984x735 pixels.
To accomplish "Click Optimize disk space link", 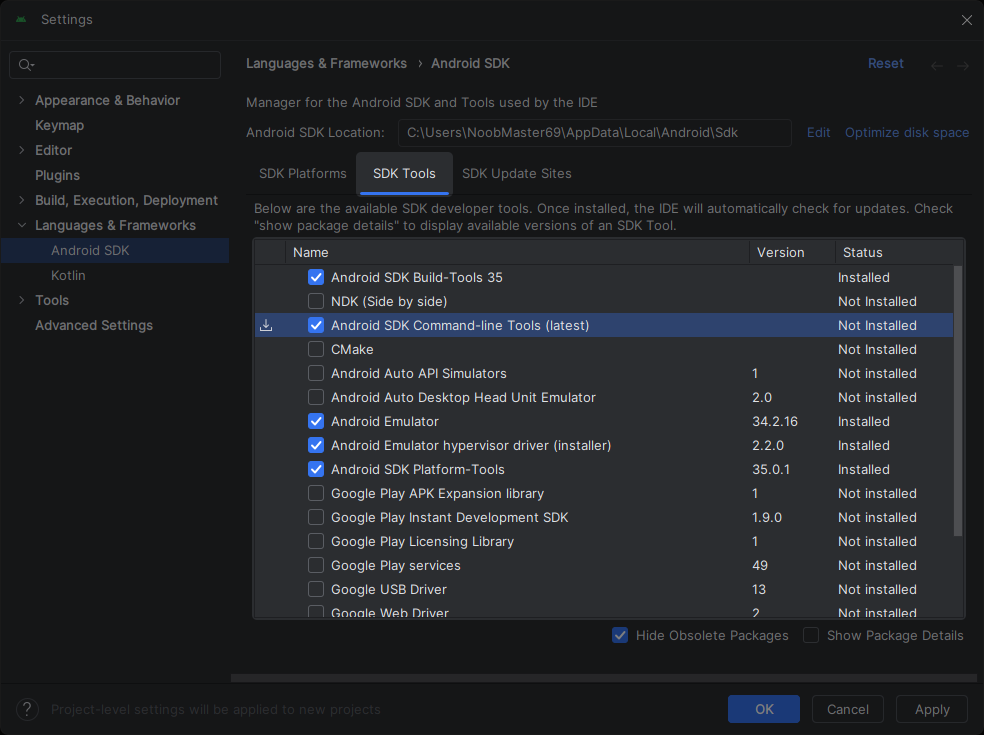I will [x=907, y=132].
